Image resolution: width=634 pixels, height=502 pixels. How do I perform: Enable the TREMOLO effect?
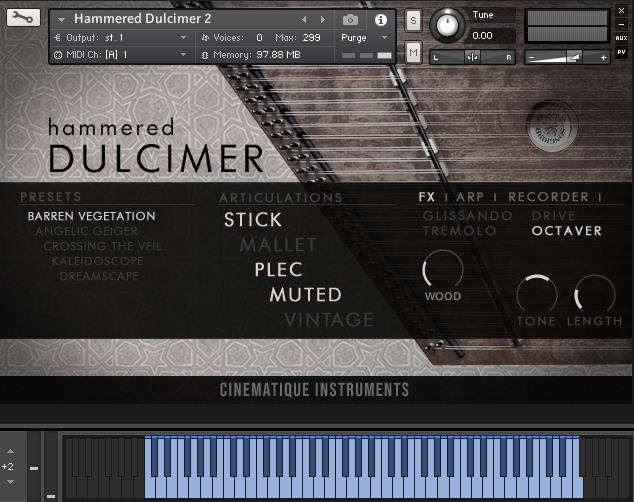click(x=459, y=231)
